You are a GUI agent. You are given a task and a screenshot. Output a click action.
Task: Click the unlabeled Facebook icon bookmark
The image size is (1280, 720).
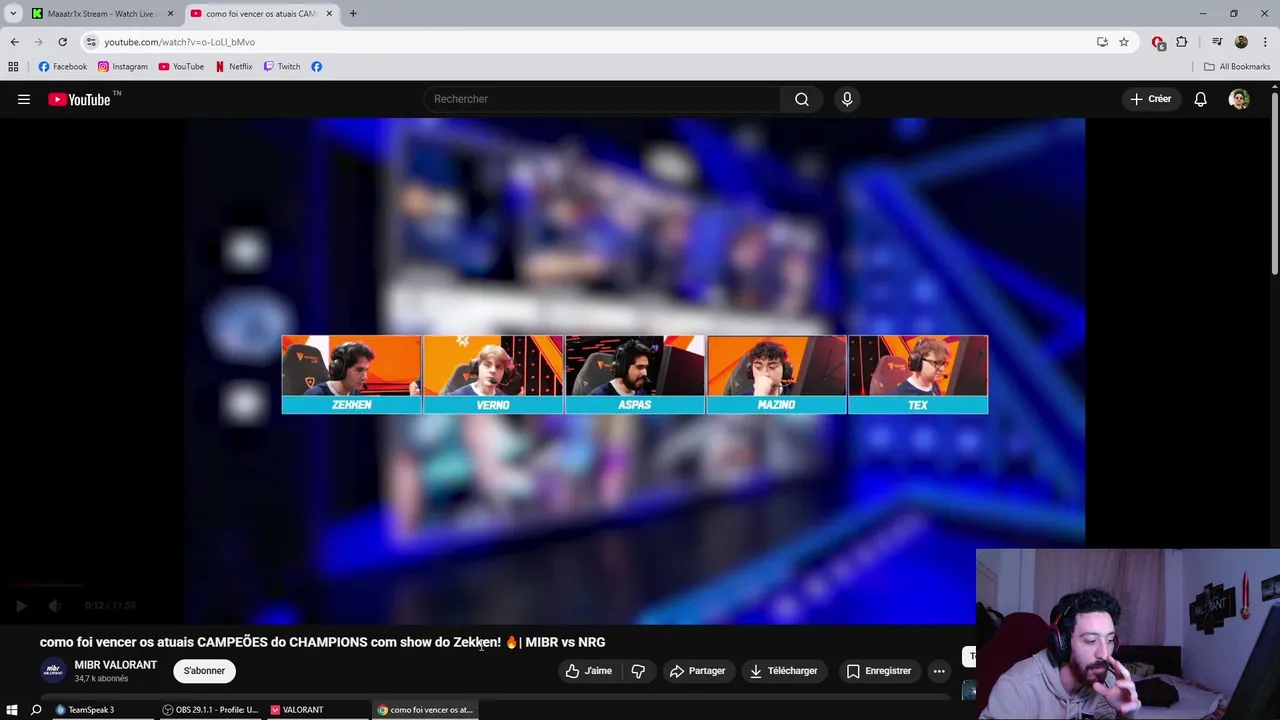pos(316,66)
